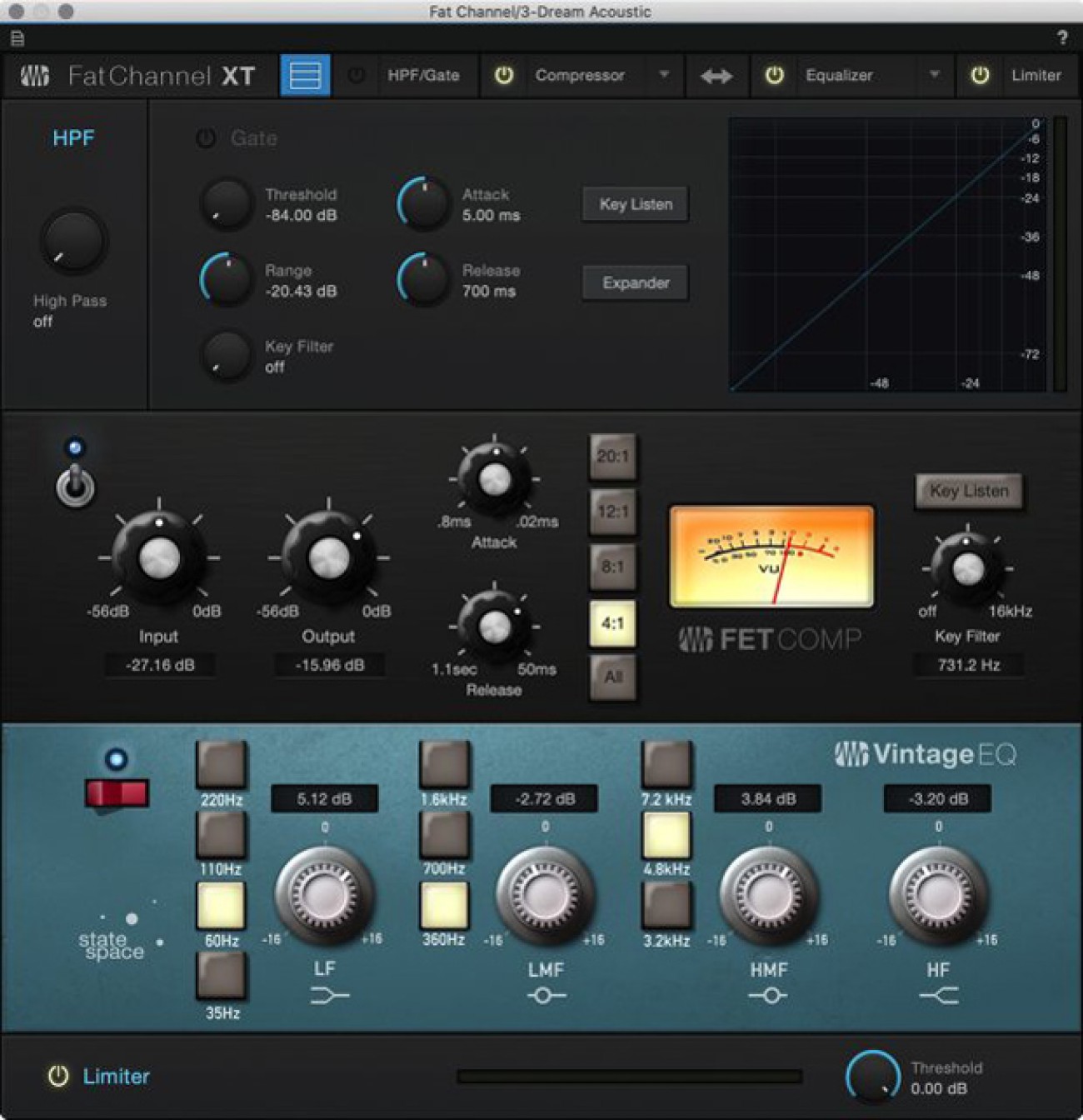Open the Compressor model dropdown arrow
Image resolution: width=1083 pixels, height=1120 pixels.
pyautogui.click(x=664, y=75)
